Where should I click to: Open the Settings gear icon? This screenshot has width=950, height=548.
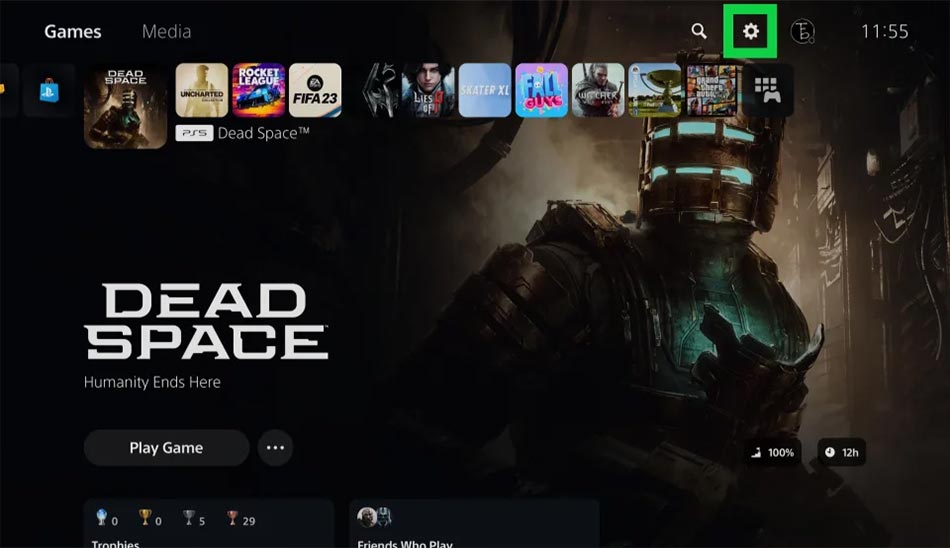click(x=751, y=31)
